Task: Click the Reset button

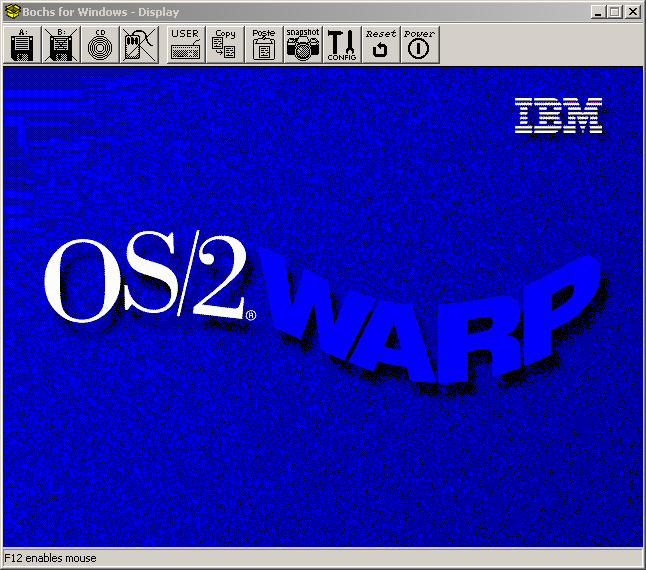Action: (381, 45)
